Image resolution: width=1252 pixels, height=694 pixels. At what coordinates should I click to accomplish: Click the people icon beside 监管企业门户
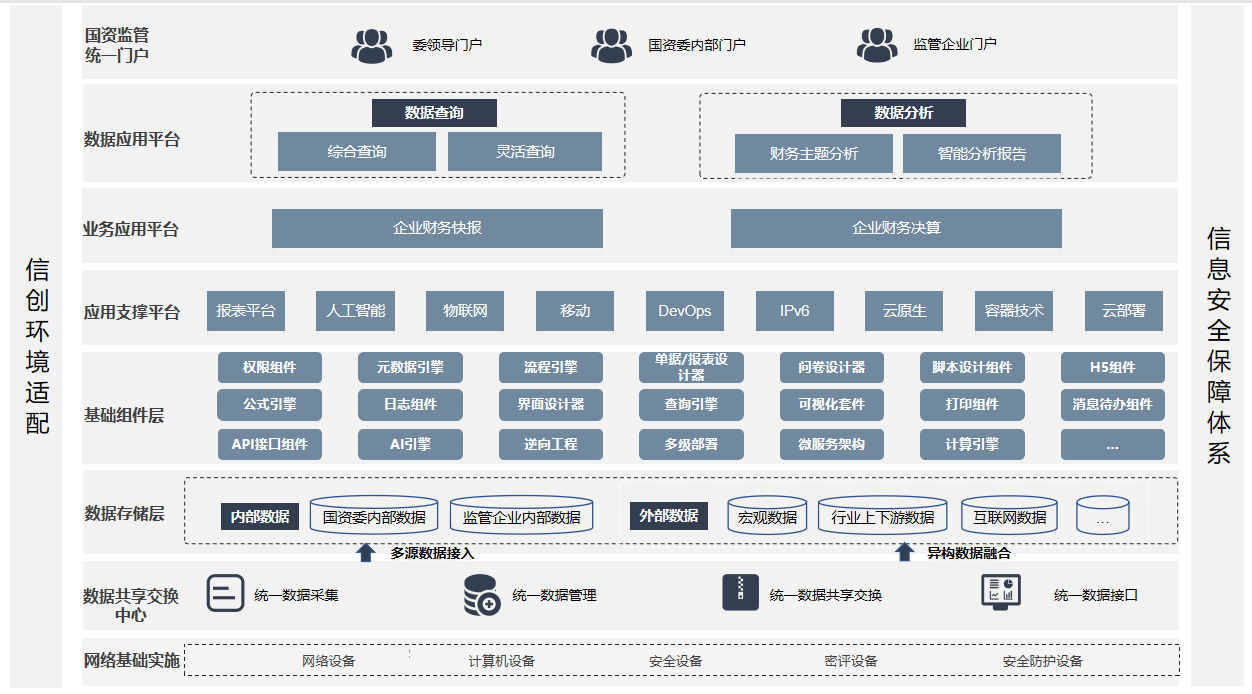(877, 46)
